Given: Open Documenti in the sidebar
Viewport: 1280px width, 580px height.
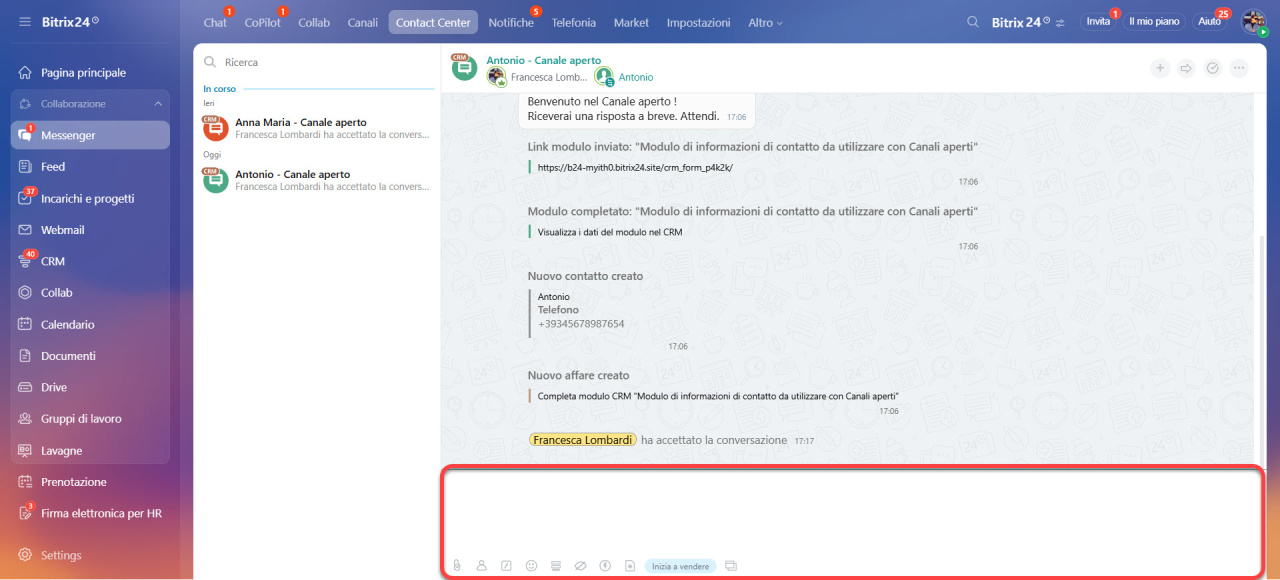Looking at the screenshot, I should click(x=90, y=356).
